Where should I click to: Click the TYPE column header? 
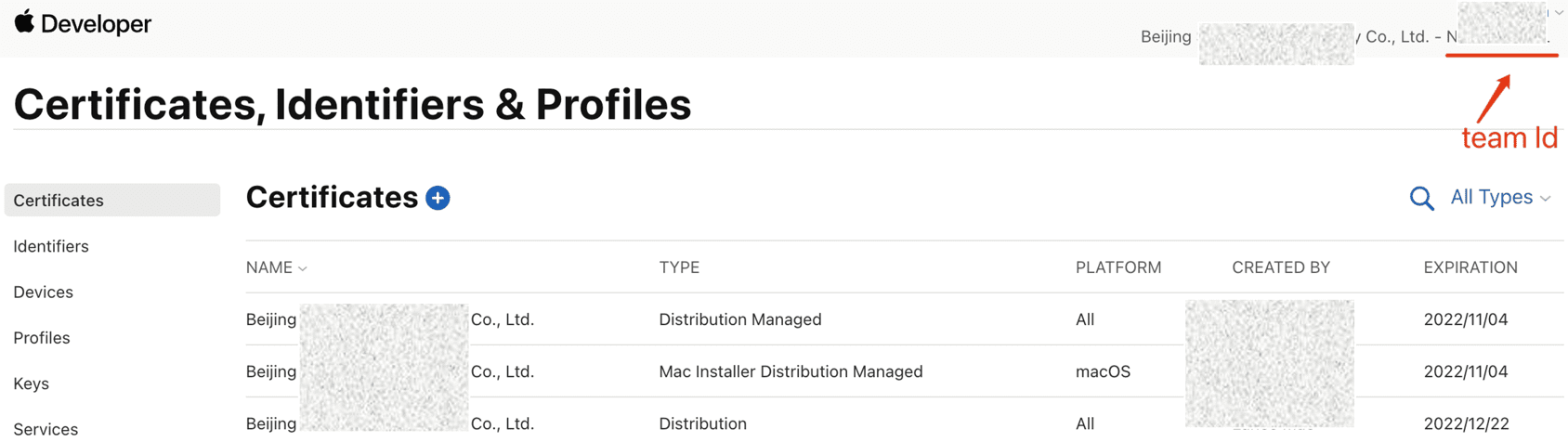[x=679, y=267]
